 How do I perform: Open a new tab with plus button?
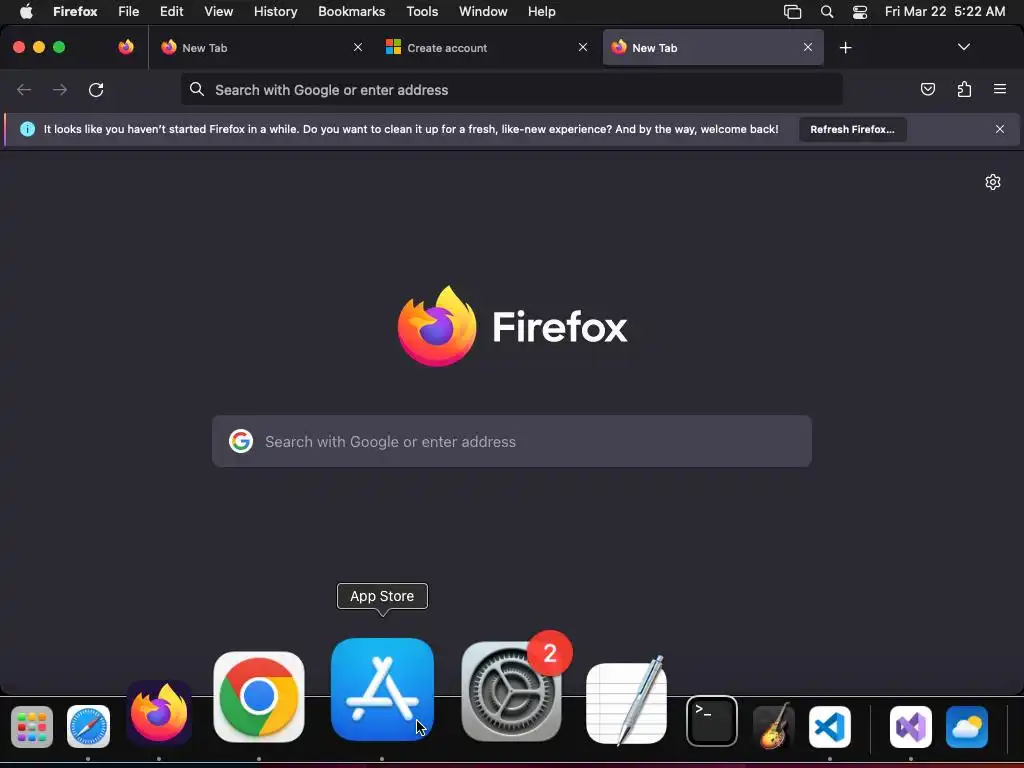(845, 48)
